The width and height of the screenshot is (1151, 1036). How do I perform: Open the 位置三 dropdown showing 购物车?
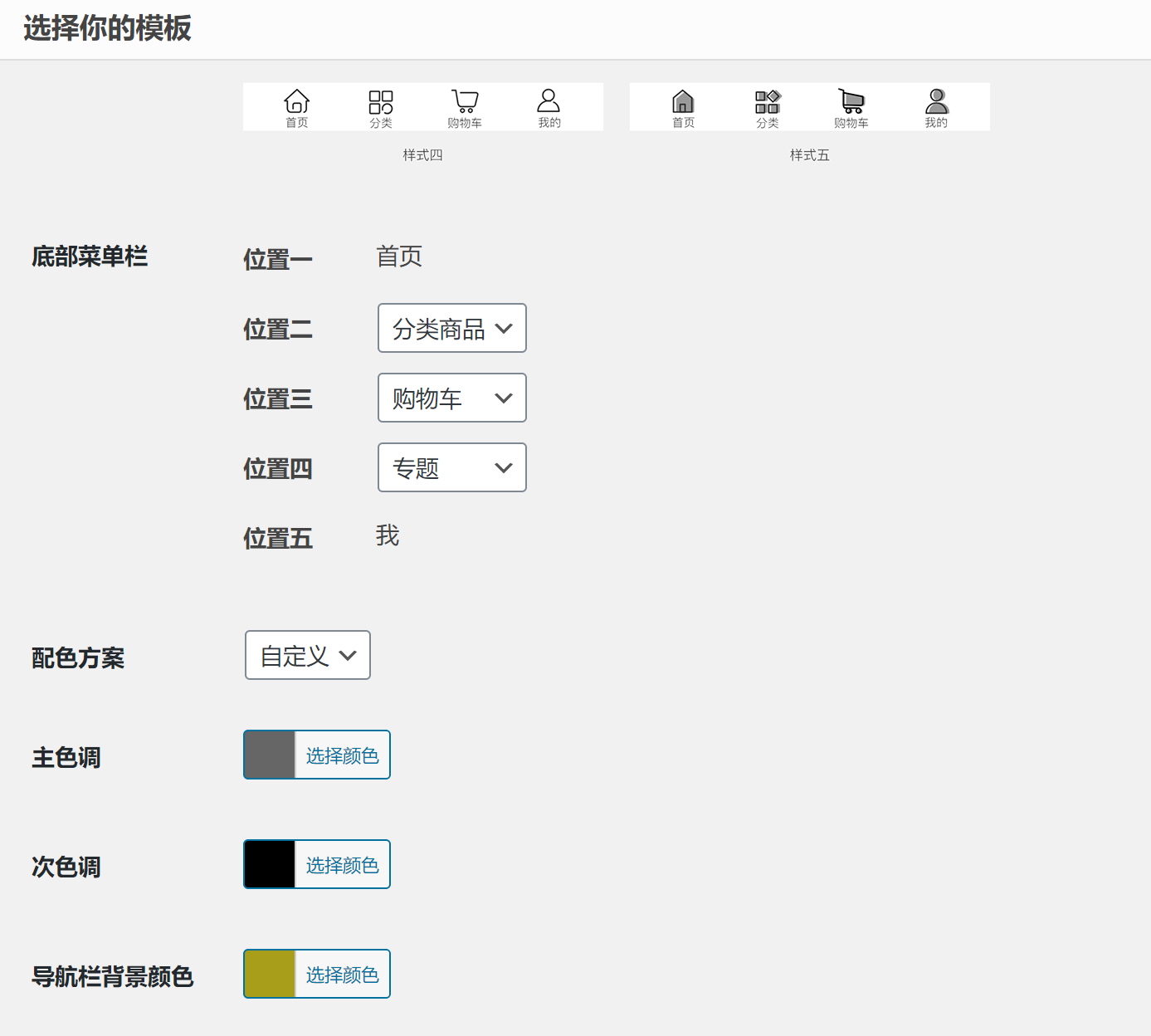pyautogui.click(x=452, y=398)
